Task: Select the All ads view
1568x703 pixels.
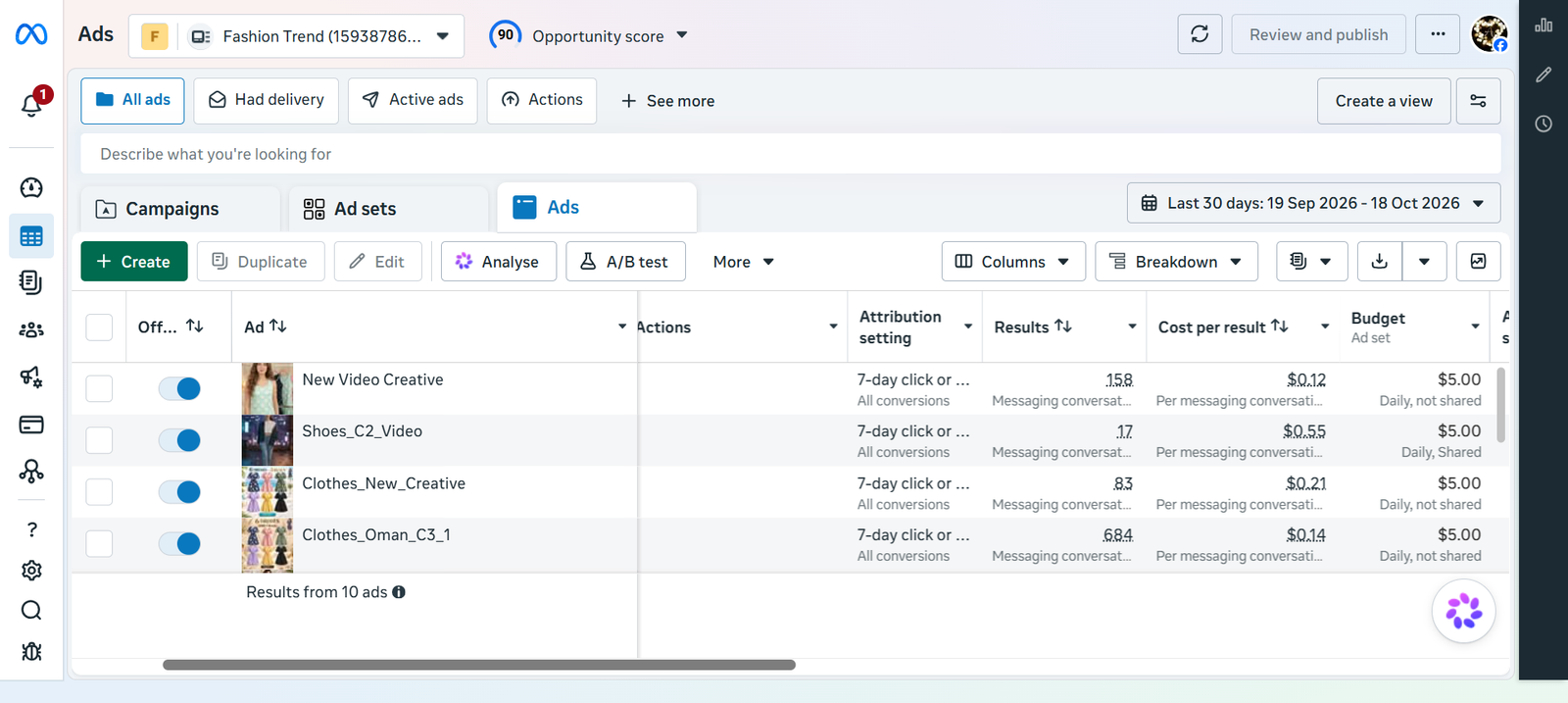Action: (x=132, y=101)
